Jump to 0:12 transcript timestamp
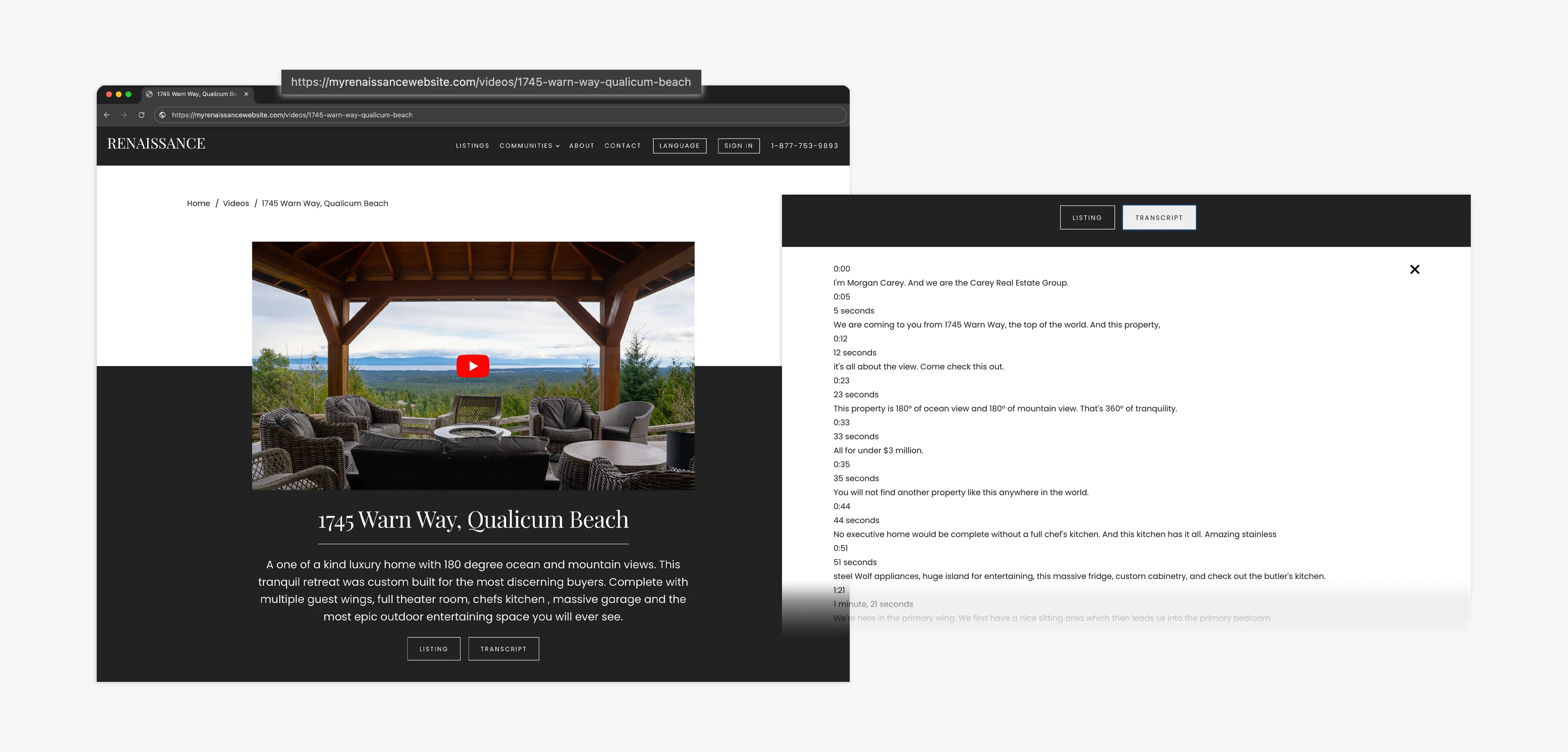Screen dimensions: 1568x752 pyautogui.click(x=840, y=339)
